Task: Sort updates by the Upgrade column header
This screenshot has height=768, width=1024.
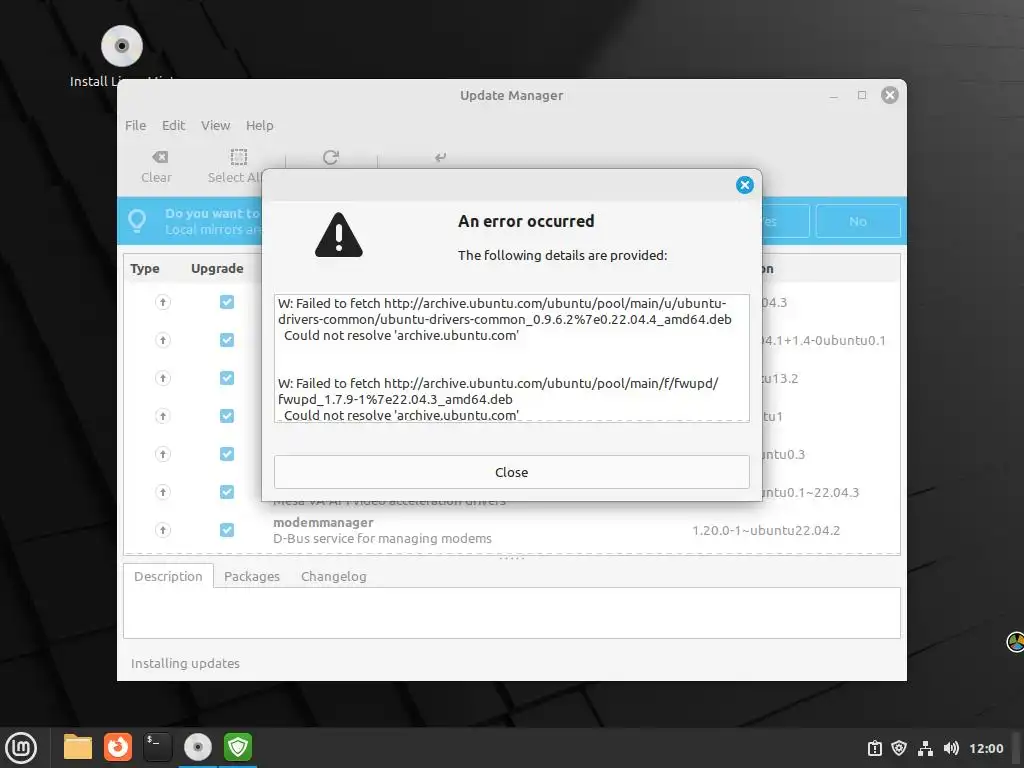Action: pos(217,268)
